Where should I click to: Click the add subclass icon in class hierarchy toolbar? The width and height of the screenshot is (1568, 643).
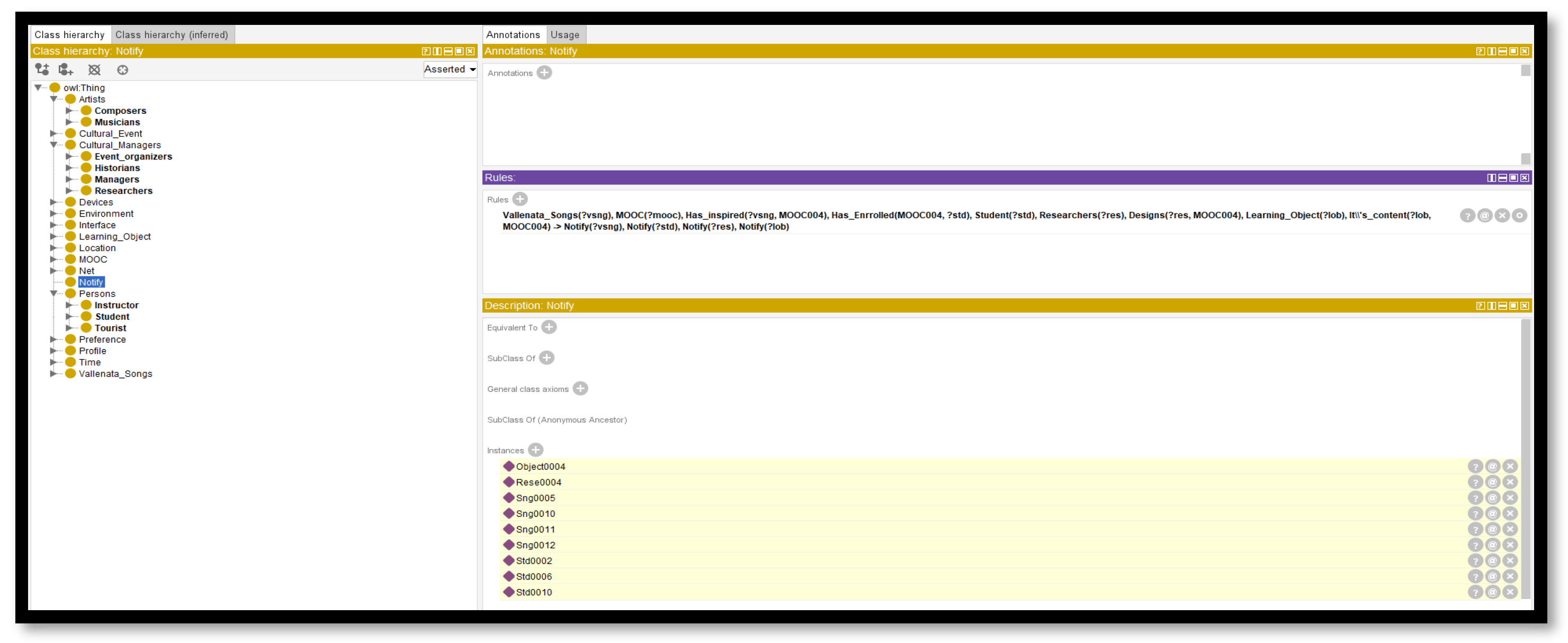(x=42, y=69)
